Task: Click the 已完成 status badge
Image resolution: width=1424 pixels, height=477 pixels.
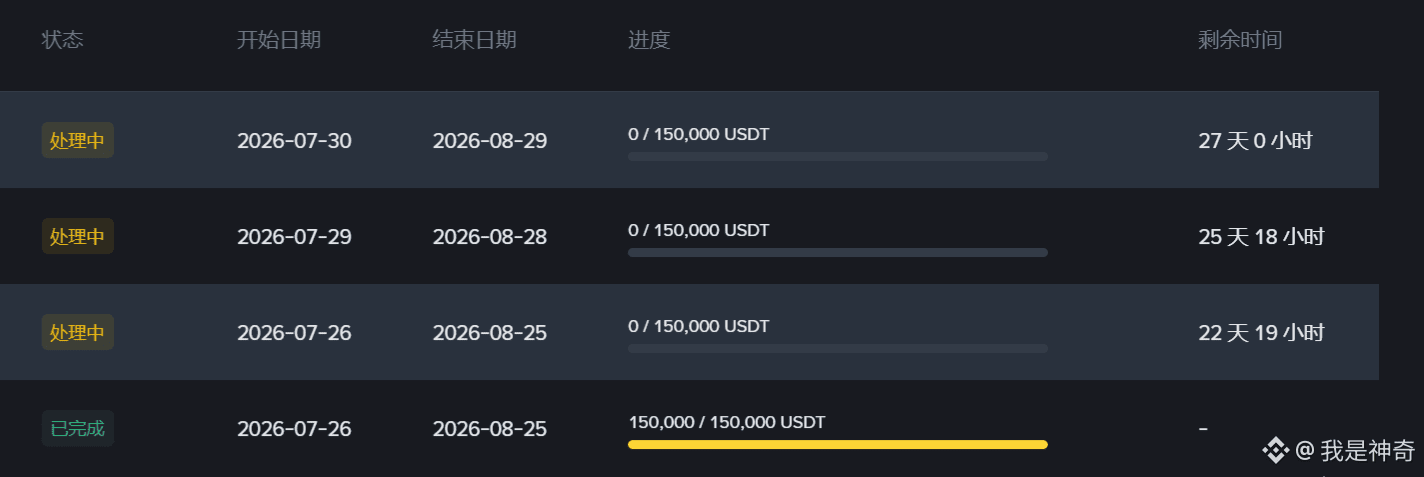Action: tap(77, 428)
